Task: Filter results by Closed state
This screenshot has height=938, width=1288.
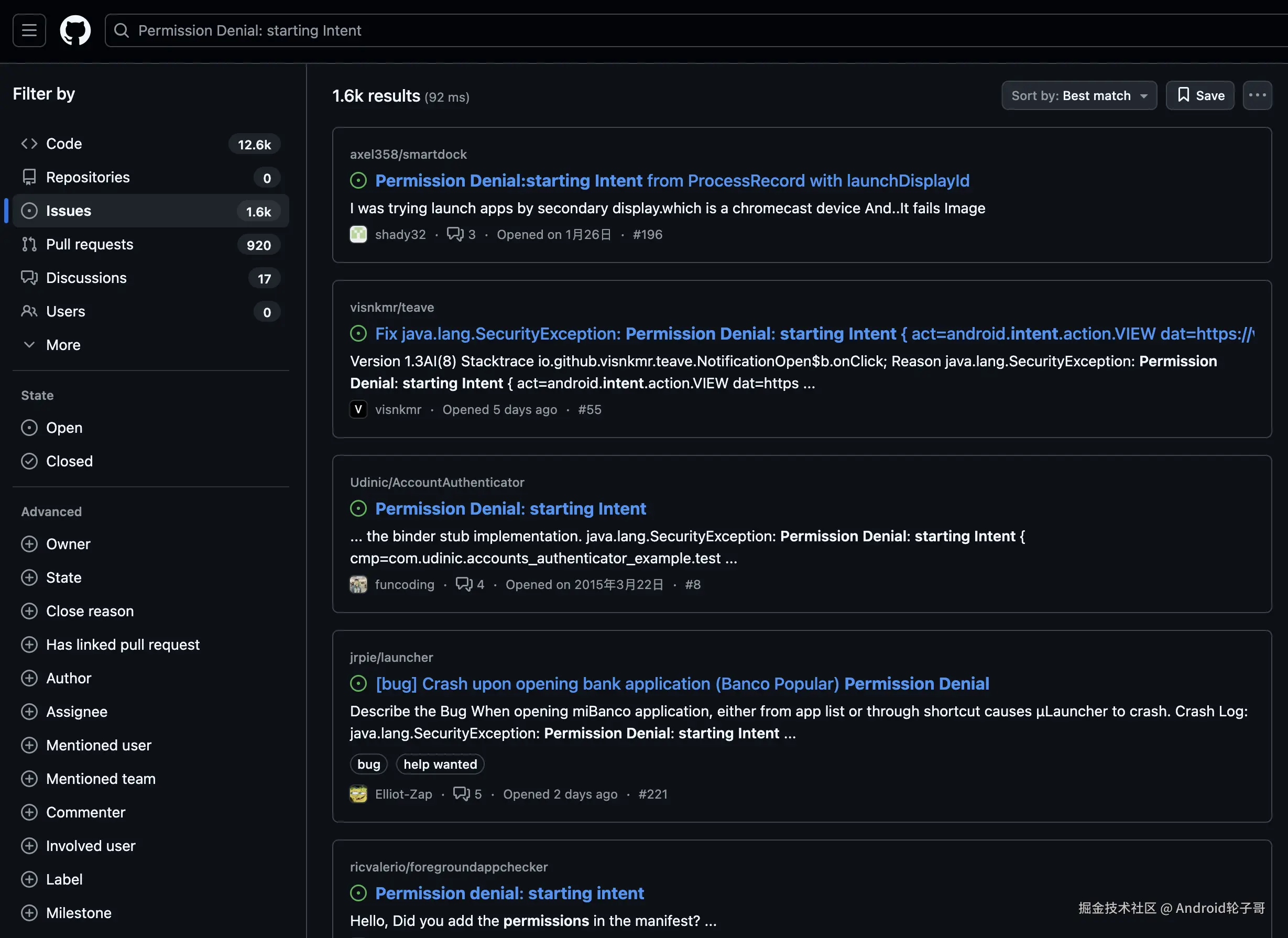Action: click(69, 461)
